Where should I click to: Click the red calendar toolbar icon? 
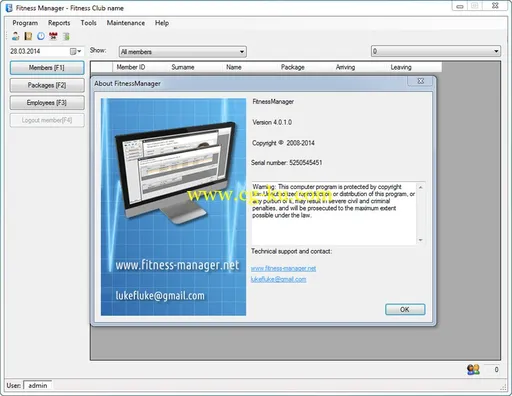coord(53,36)
